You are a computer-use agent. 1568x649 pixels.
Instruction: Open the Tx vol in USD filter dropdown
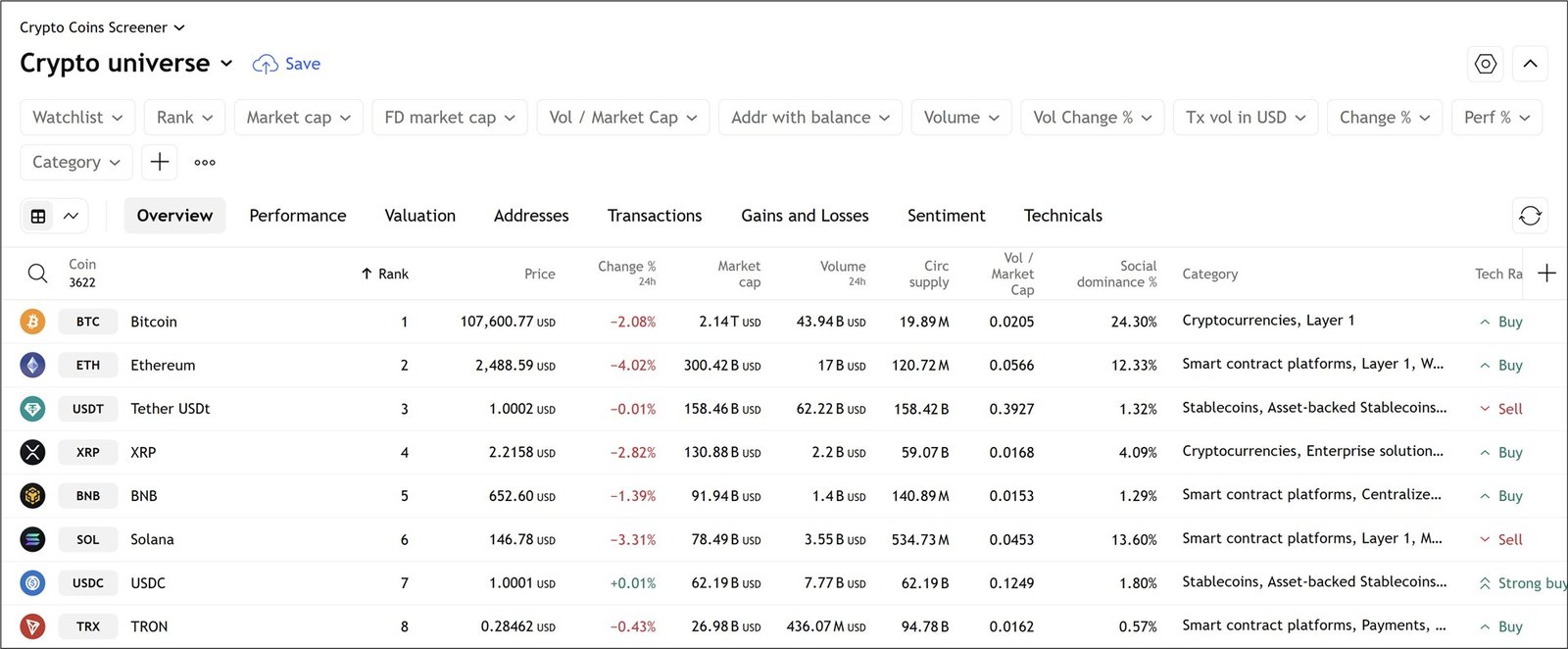click(x=1246, y=118)
